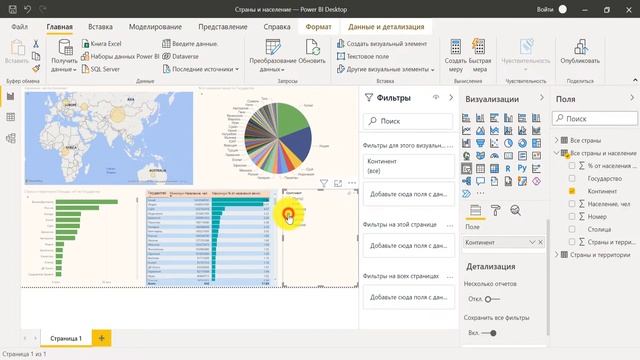Click the Save icon in title bar
The height and width of the screenshot is (360, 640).
[x=13, y=9]
